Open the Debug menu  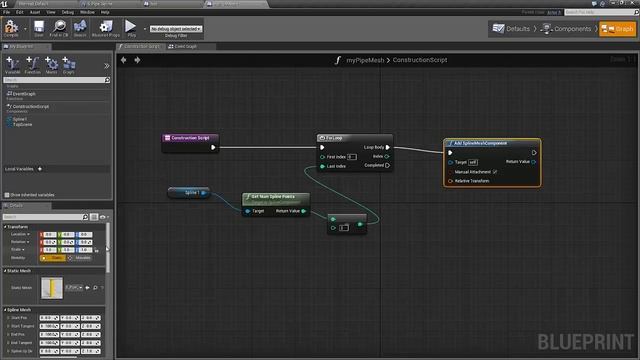click(x=68, y=12)
